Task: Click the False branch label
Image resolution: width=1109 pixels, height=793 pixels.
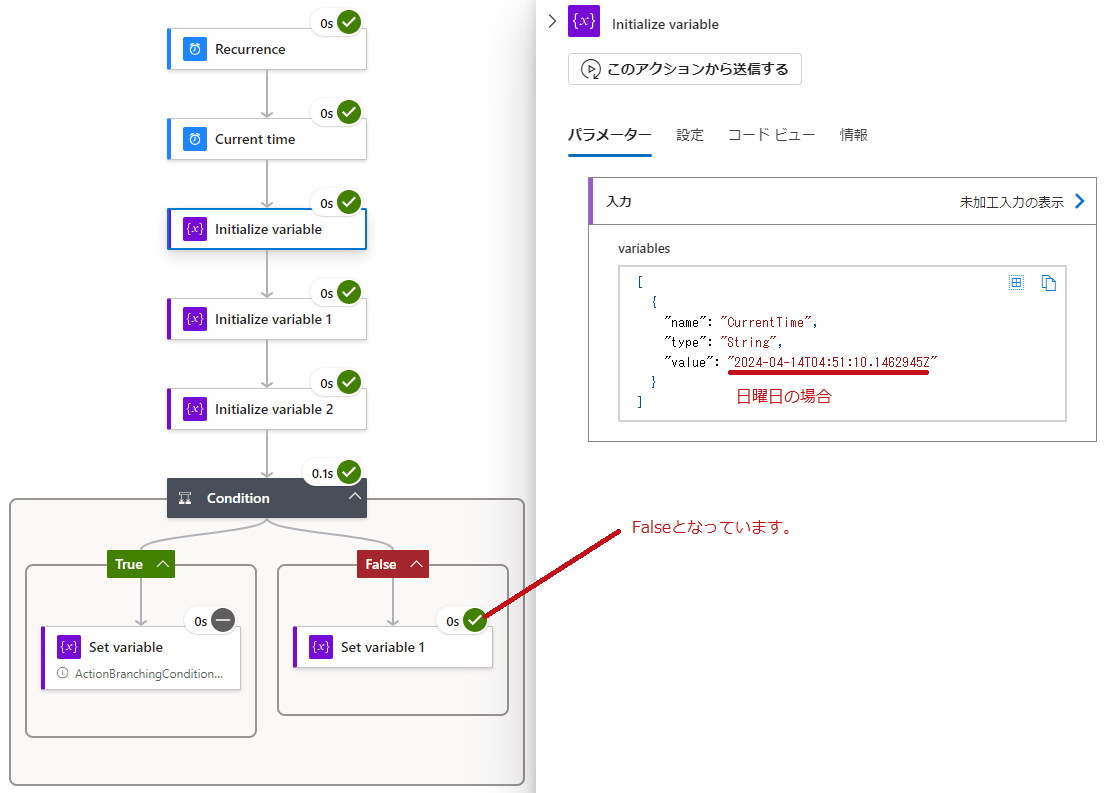Action: click(x=381, y=564)
